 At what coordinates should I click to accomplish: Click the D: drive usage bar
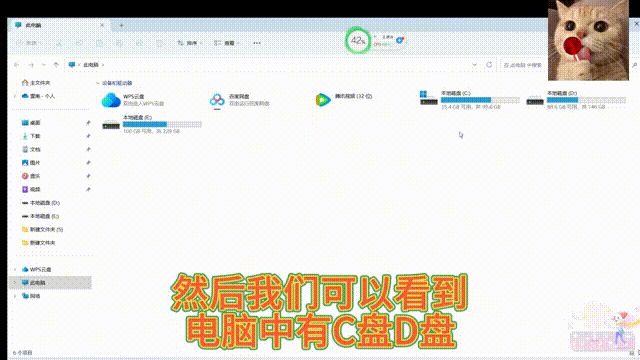coord(586,100)
